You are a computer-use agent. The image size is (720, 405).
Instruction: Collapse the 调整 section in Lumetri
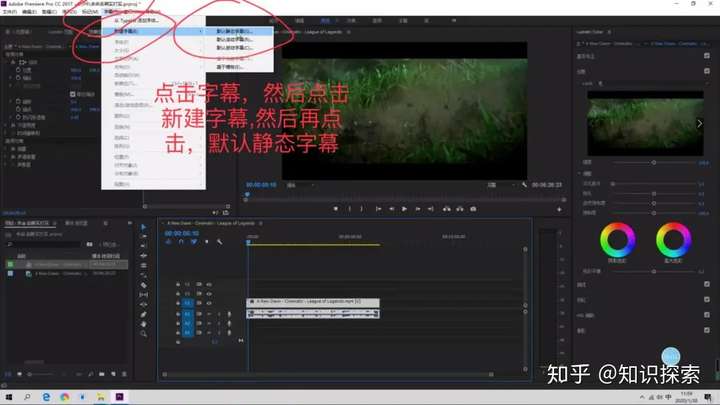[579, 173]
